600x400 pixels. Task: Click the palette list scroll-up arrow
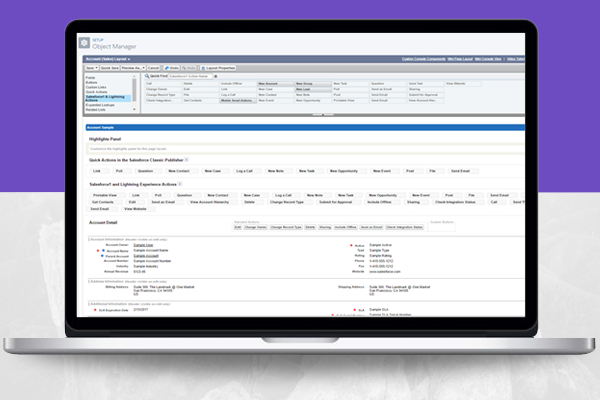tap(134, 77)
